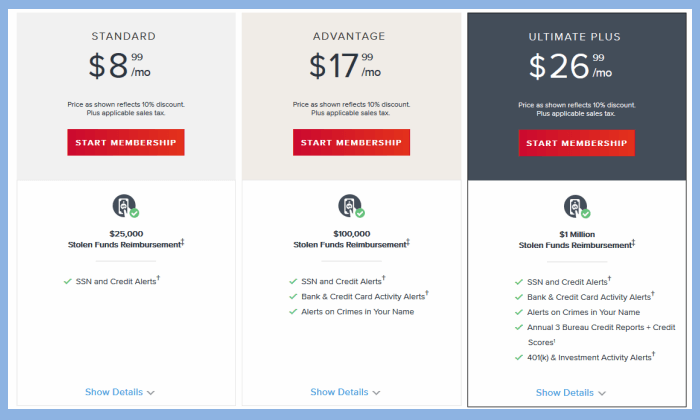Click the Advantage $17.99/mo price

(345, 66)
